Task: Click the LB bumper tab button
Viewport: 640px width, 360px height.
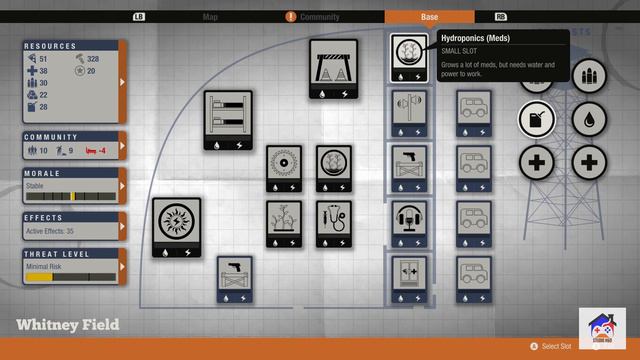Action: click(139, 17)
